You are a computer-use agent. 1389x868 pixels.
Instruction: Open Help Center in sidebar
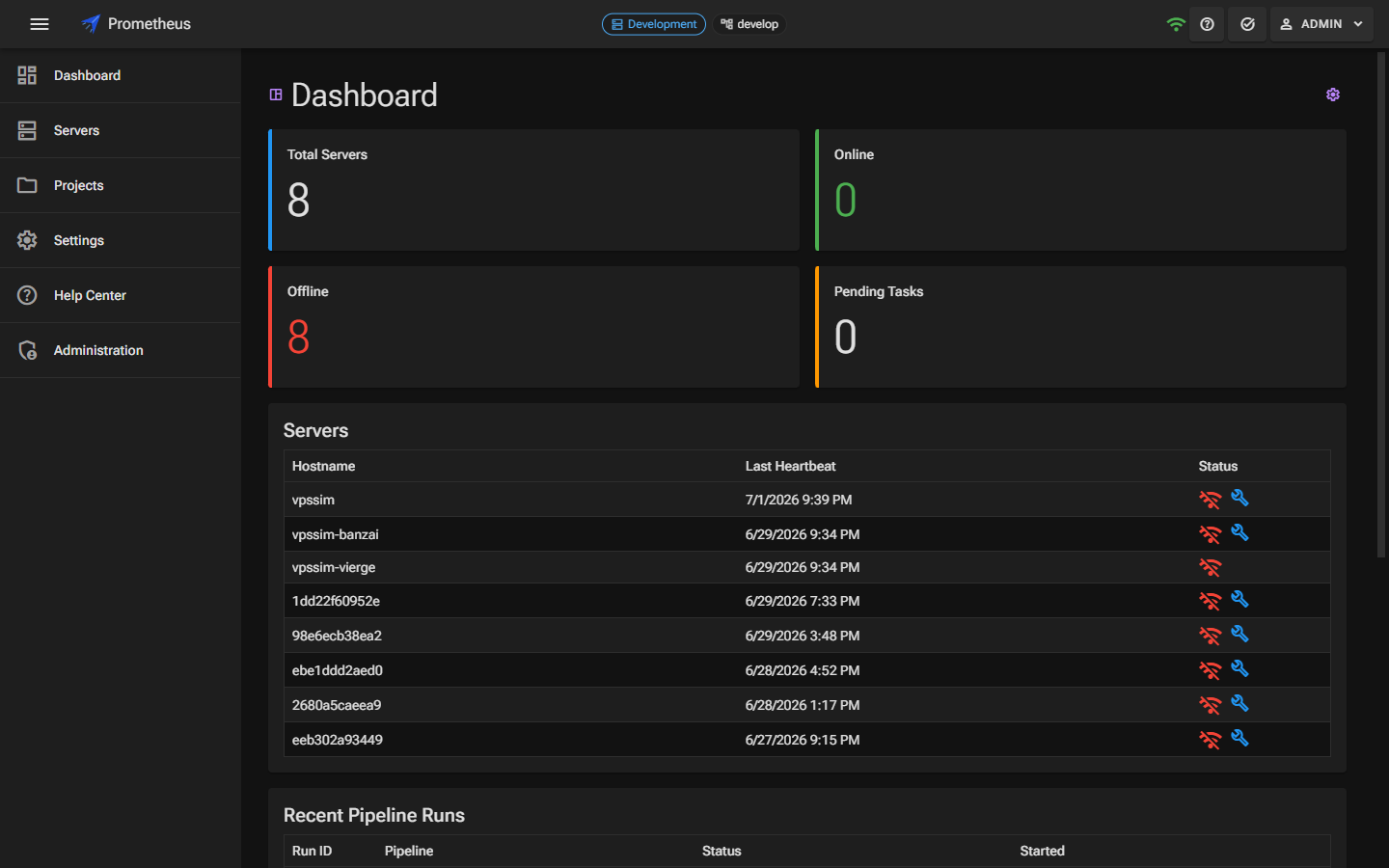click(121, 295)
